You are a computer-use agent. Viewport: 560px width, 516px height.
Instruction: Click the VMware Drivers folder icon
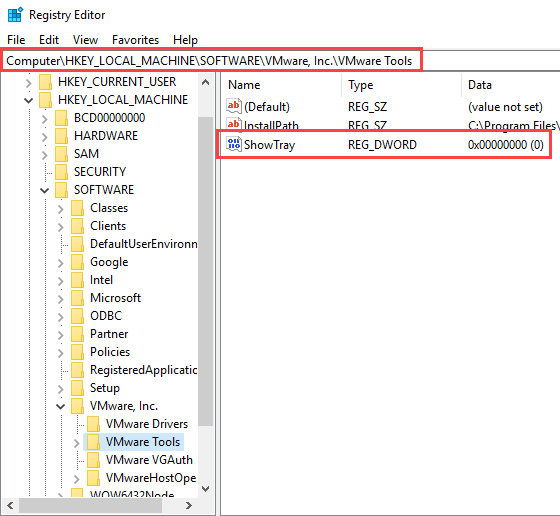pos(94,424)
